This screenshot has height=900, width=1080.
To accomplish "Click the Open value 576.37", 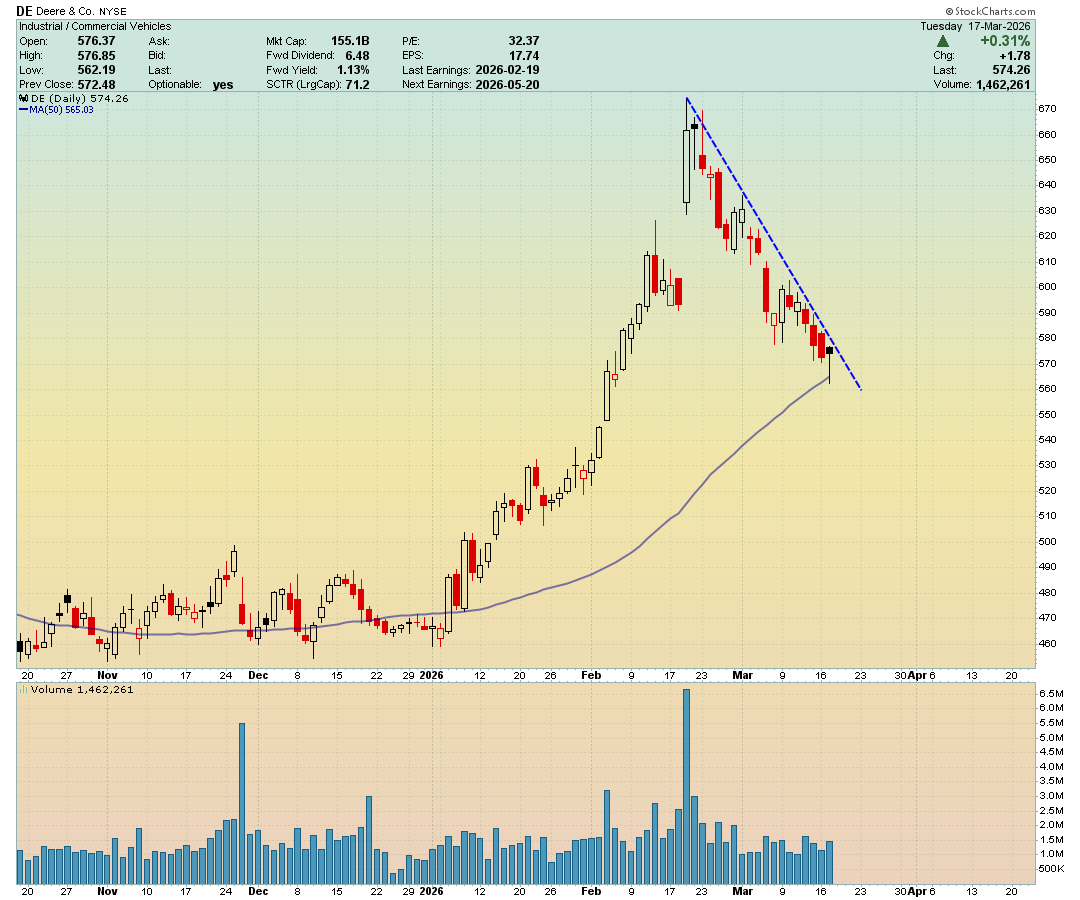I will pos(96,41).
